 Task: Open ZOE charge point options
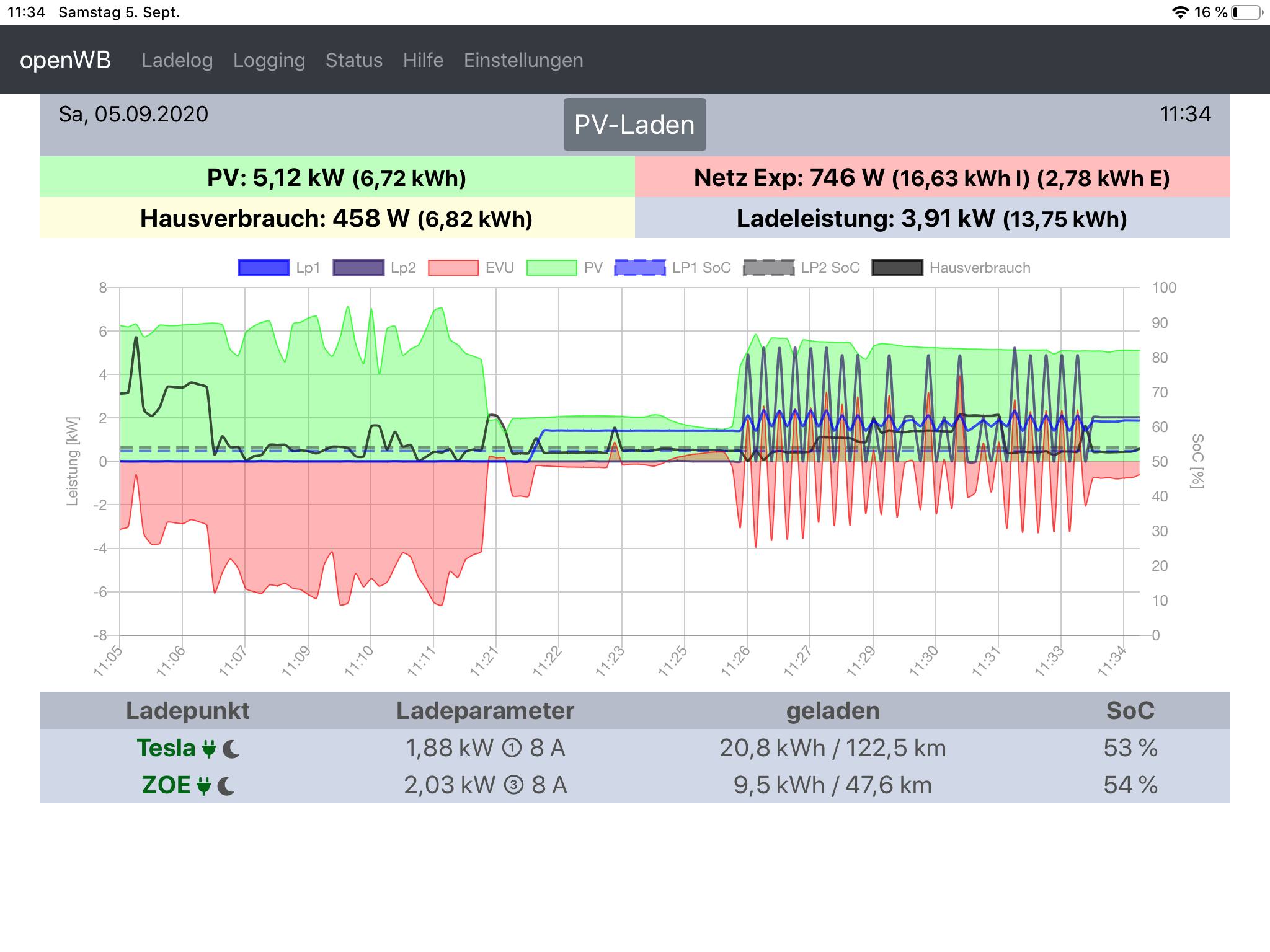click(166, 785)
